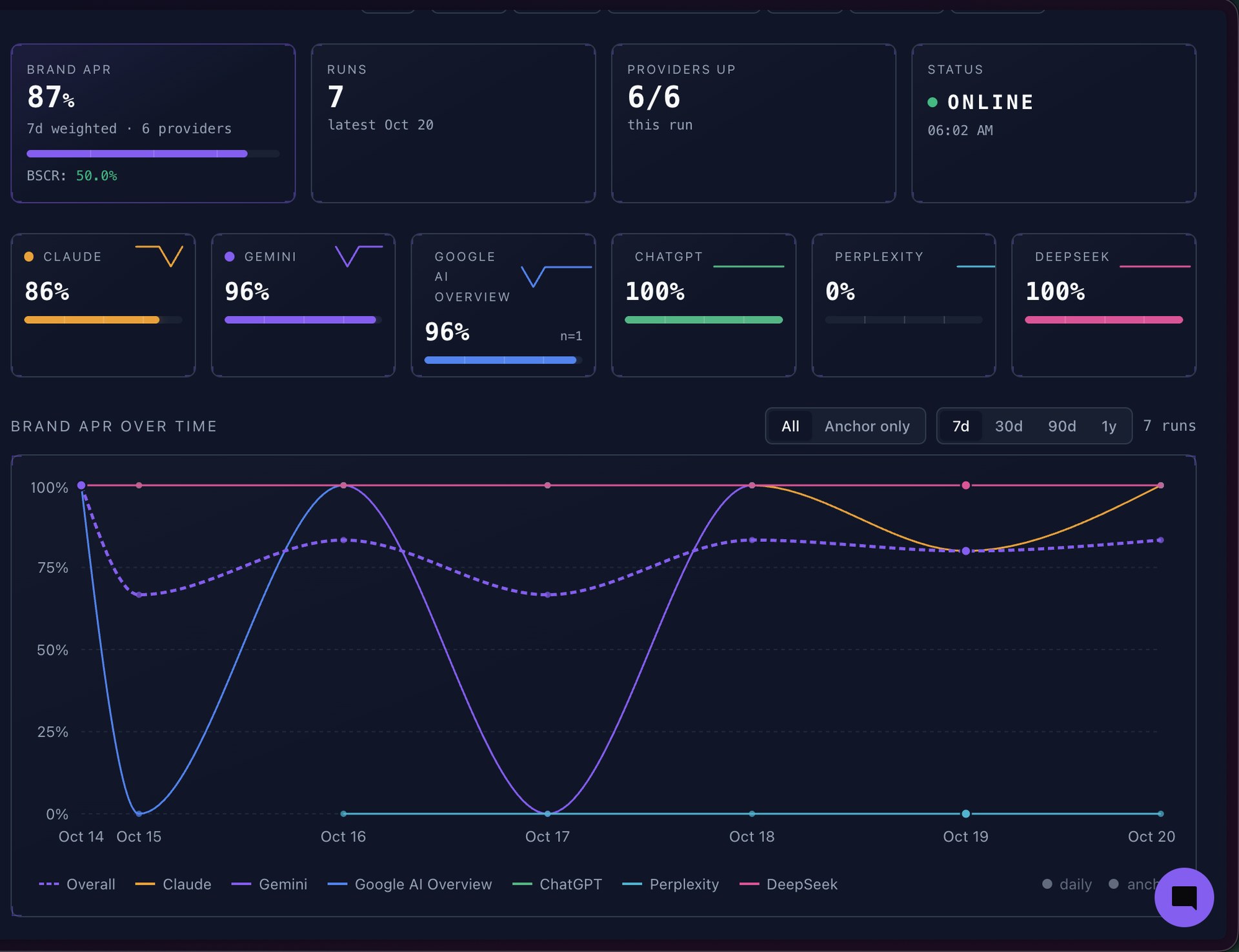The height and width of the screenshot is (952, 1239).
Task: Select the Gemini 96% provider card
Action: [303, 305]
